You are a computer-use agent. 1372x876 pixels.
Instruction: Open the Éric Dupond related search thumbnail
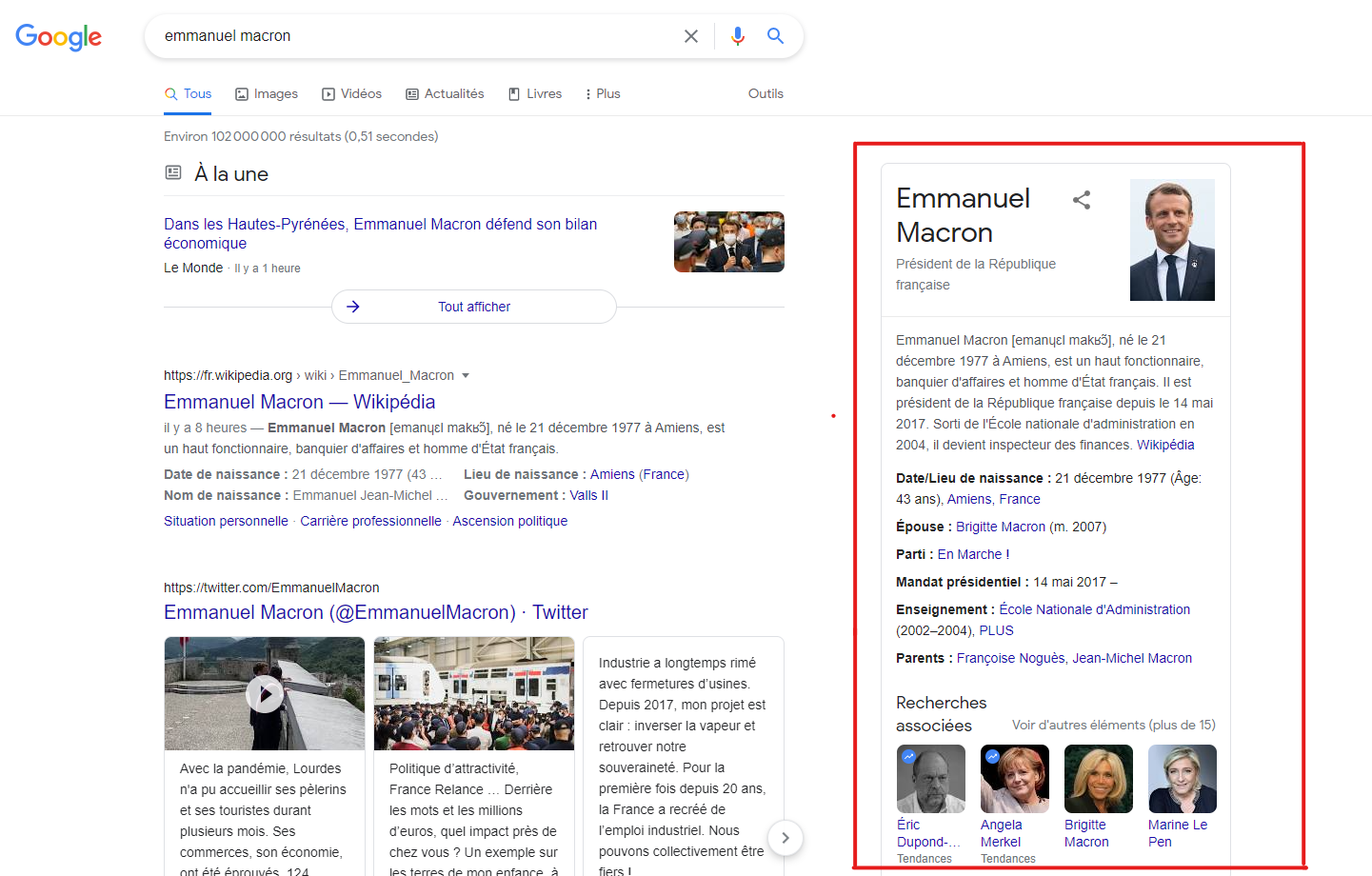(931, 779)
